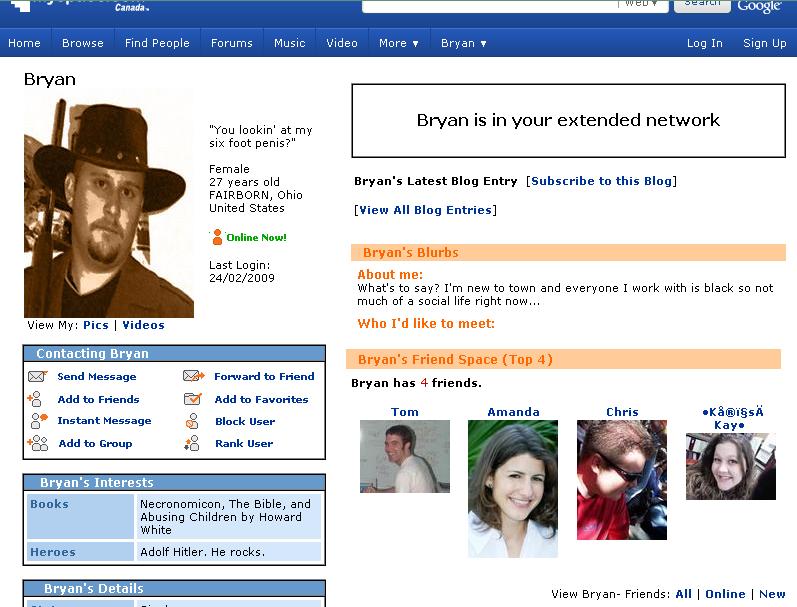The height and width of the screenshot is (607, 797).
Task: Expand the More dropdown menu
Action: 398,43
